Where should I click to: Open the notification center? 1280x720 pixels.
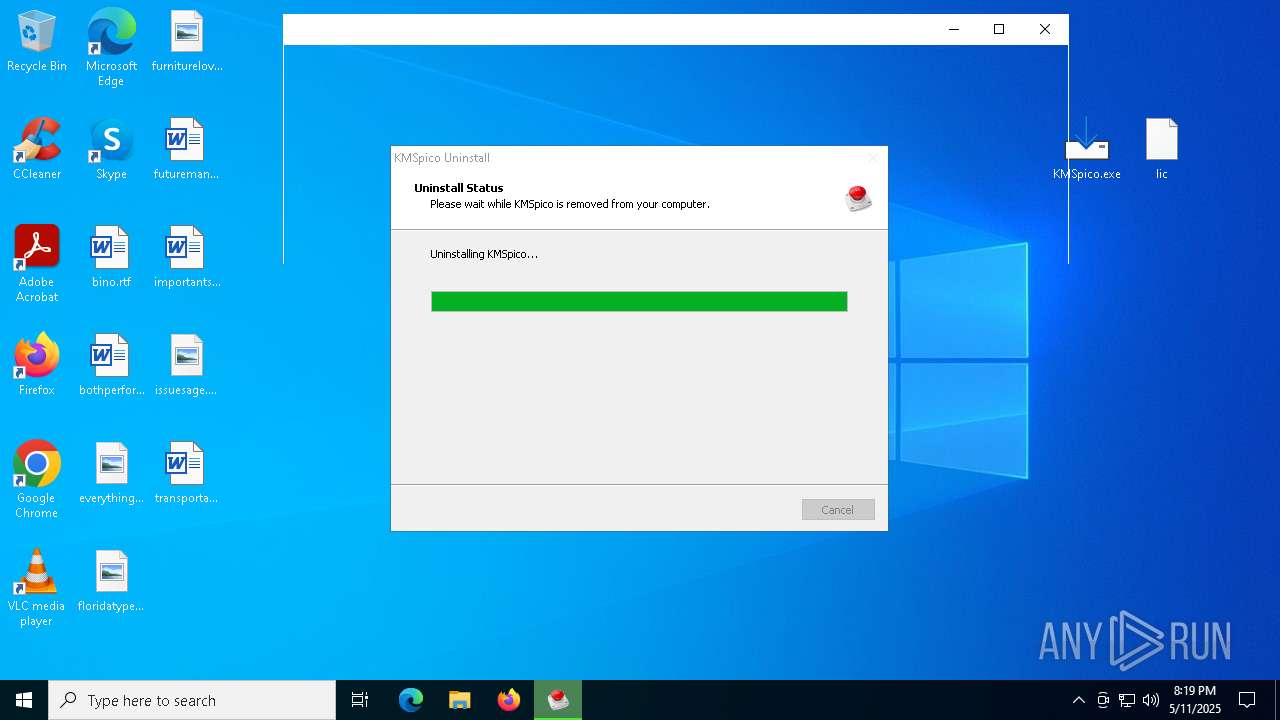(x=1247, y=700)
